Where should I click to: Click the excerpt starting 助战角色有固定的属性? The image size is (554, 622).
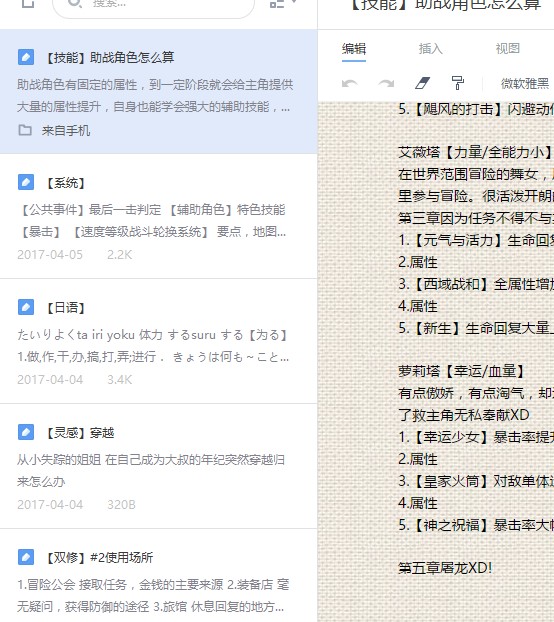[x=155, y=96]
